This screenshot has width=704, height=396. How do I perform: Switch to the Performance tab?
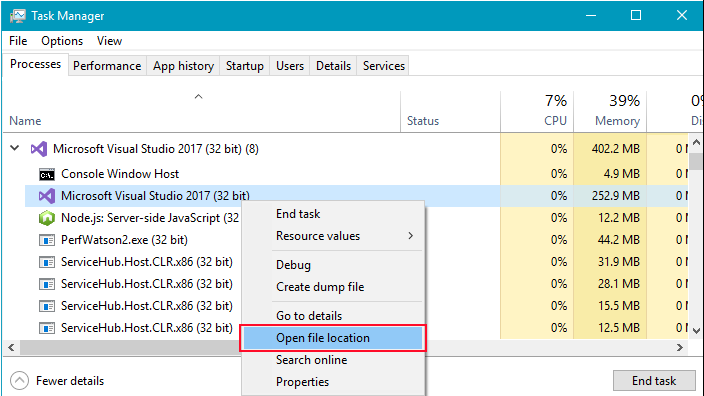107,66
